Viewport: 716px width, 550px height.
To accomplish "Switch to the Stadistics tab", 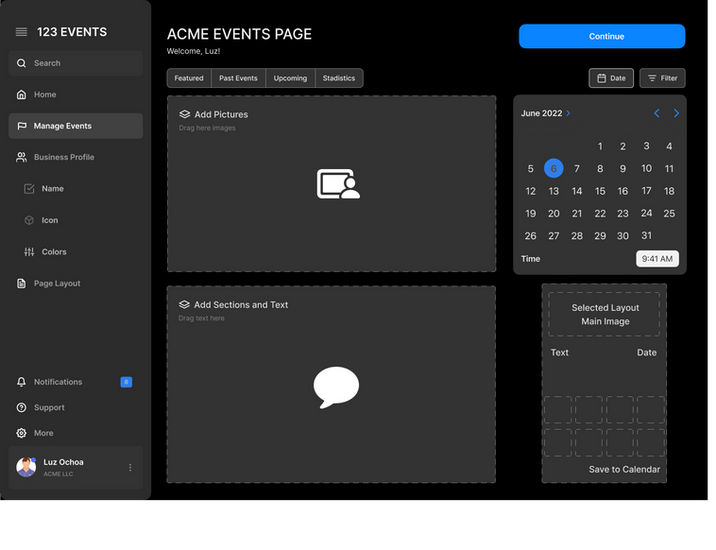I will coord(339,78).
